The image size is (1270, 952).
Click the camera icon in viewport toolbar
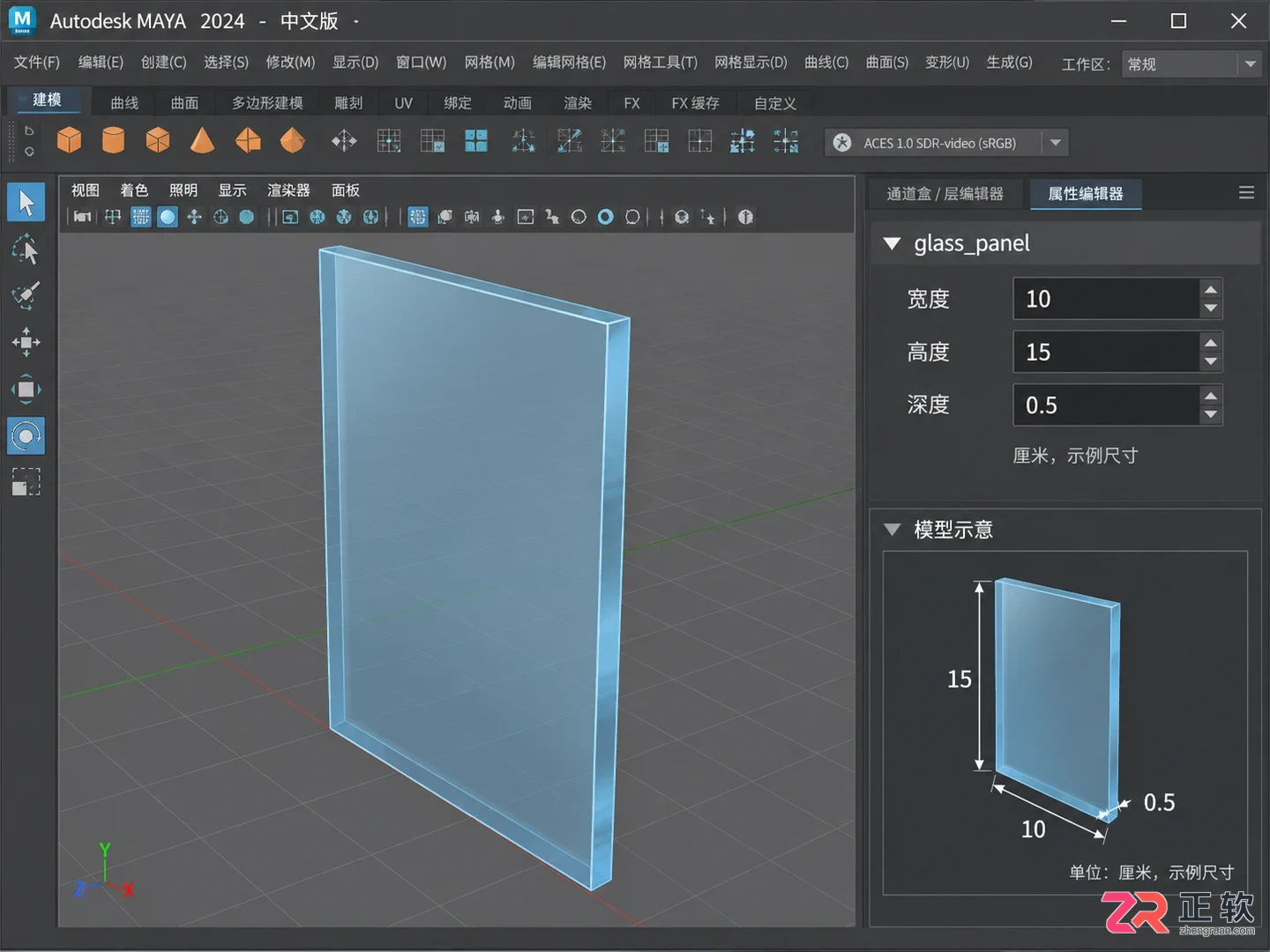click(x=82, y=217)
